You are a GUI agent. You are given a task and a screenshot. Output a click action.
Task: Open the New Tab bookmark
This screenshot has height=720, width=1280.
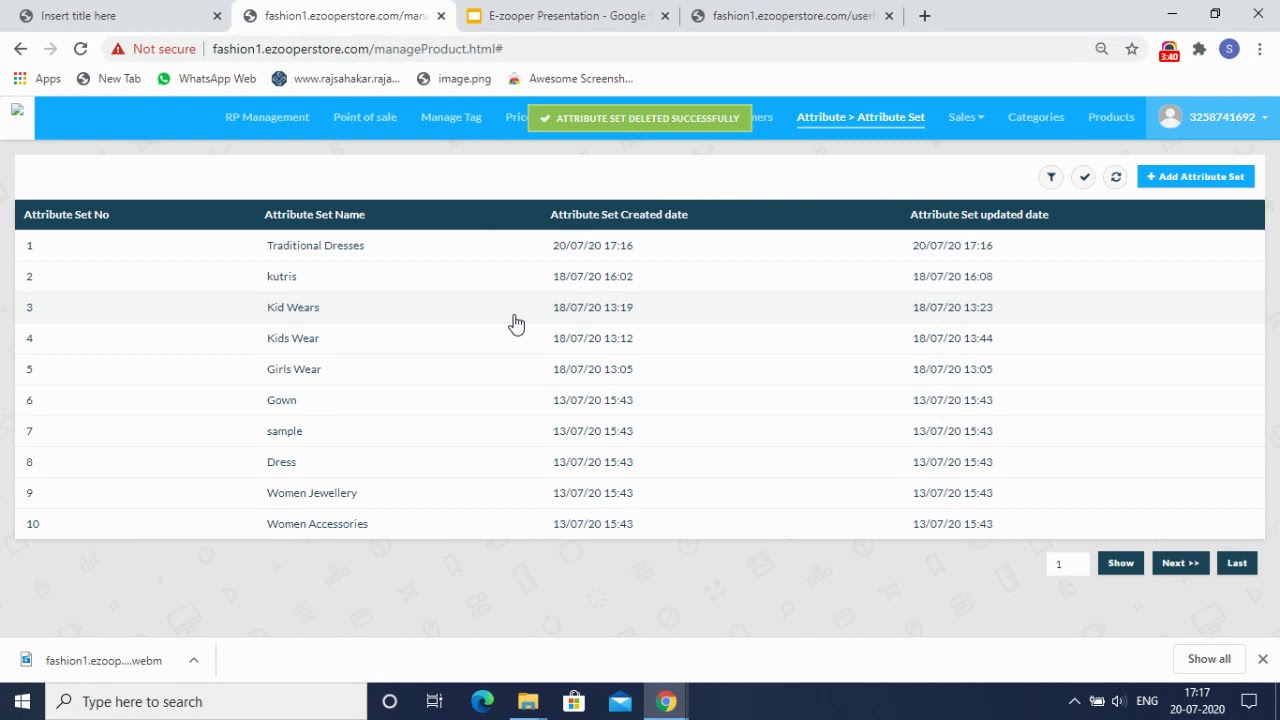click(109, 78)
